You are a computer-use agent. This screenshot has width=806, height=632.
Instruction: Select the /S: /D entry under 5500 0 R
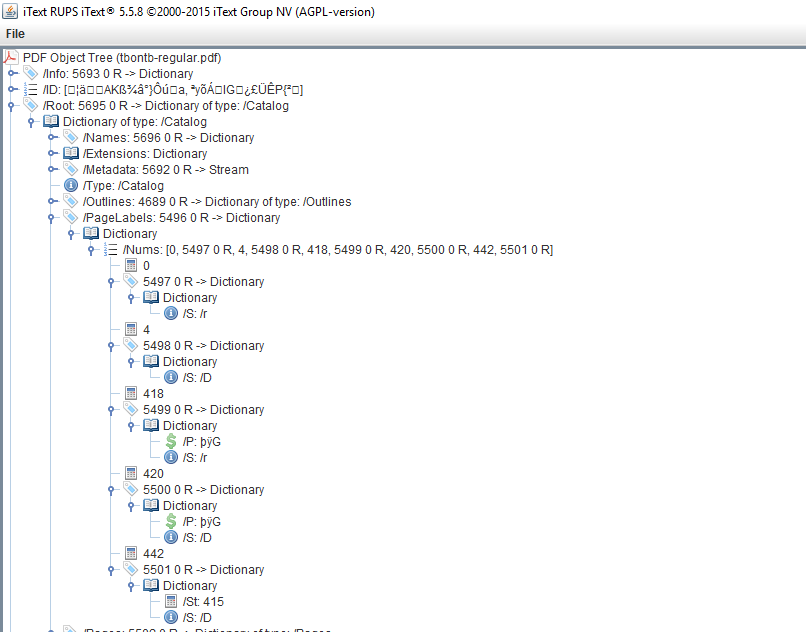(197, 537)
